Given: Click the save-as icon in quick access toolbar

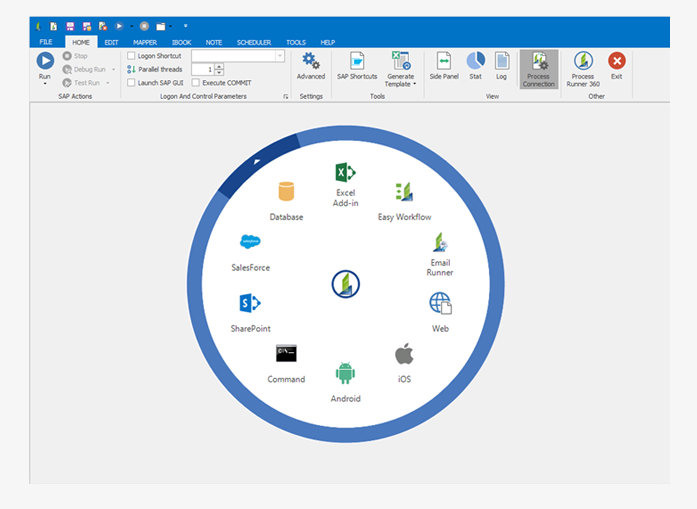Looking at the screenshot, I should [87, 26].
